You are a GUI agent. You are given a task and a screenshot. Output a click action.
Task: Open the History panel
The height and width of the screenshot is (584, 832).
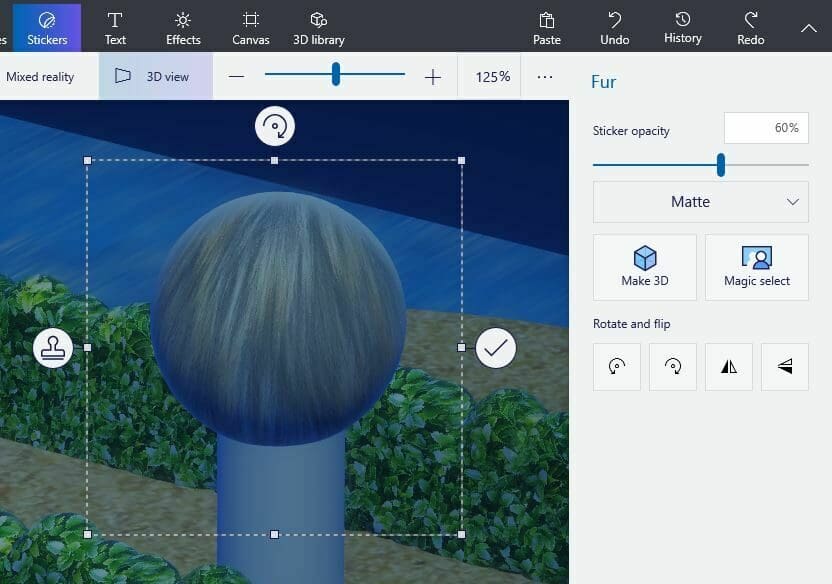[x=682, y=28]
